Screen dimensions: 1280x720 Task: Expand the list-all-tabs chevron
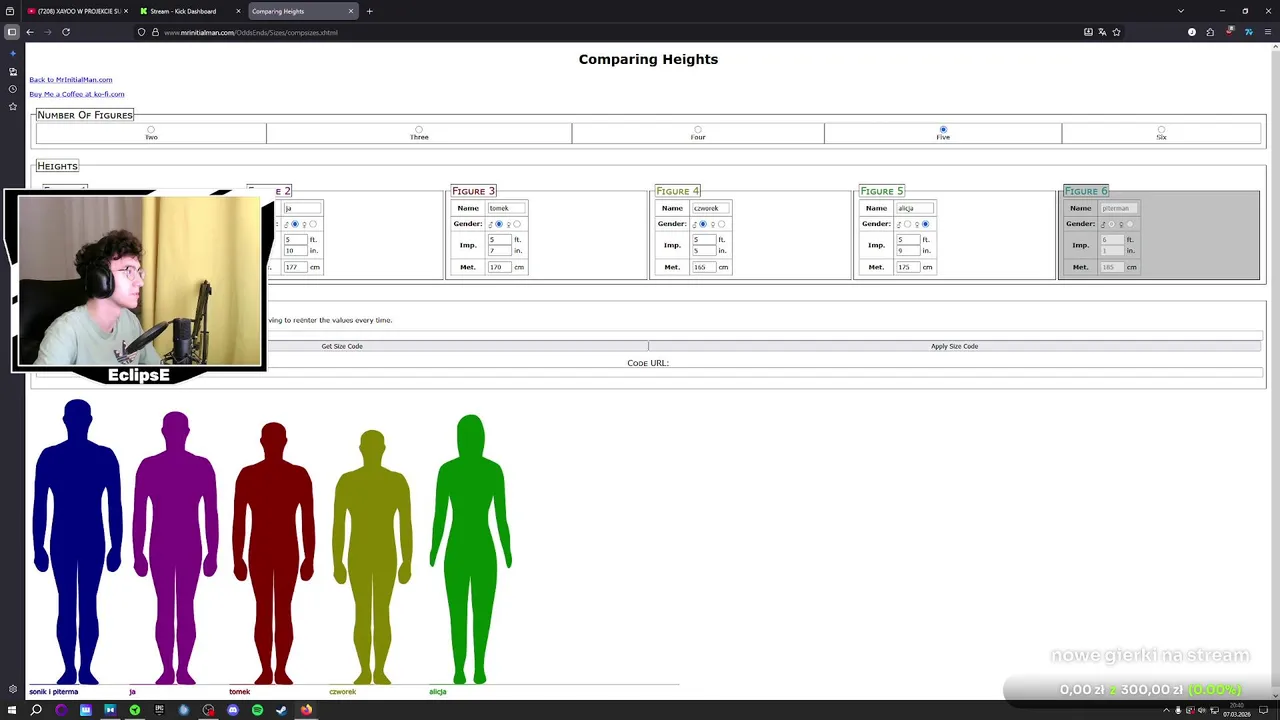tap(1181, 11)
